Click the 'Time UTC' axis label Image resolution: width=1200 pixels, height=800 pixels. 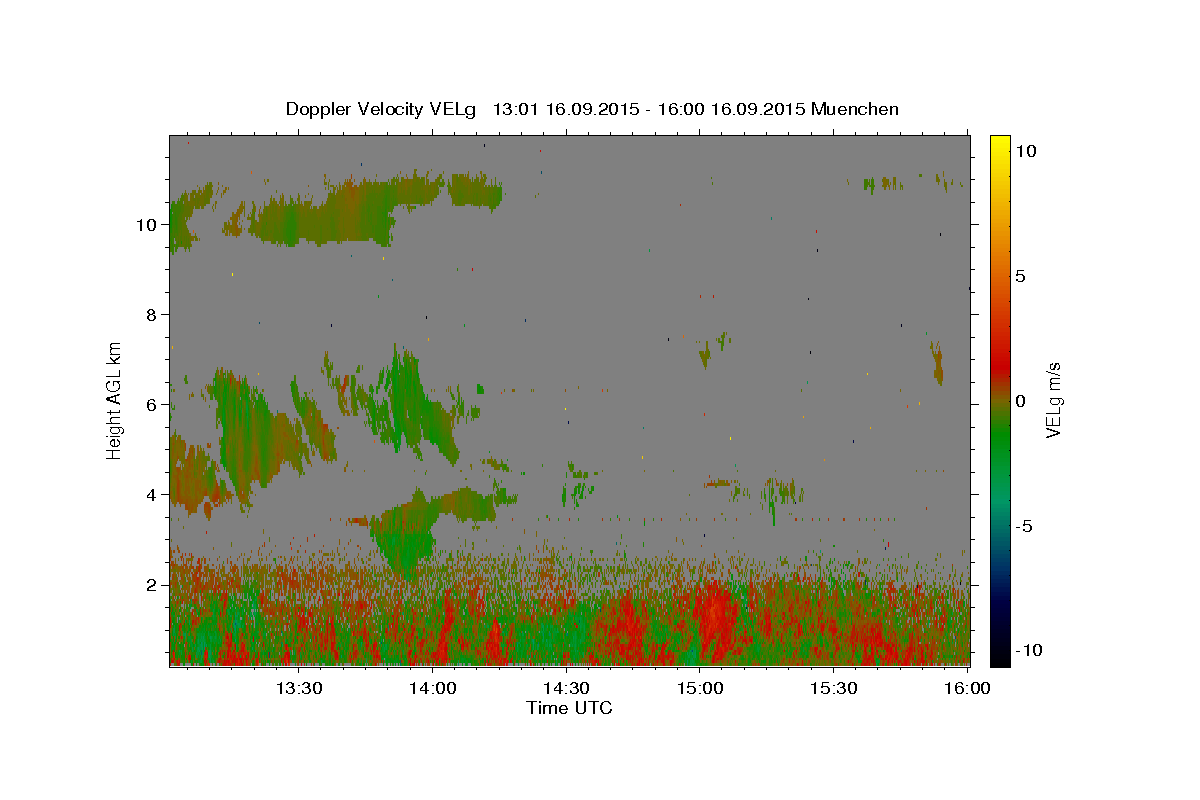[569, 708]
